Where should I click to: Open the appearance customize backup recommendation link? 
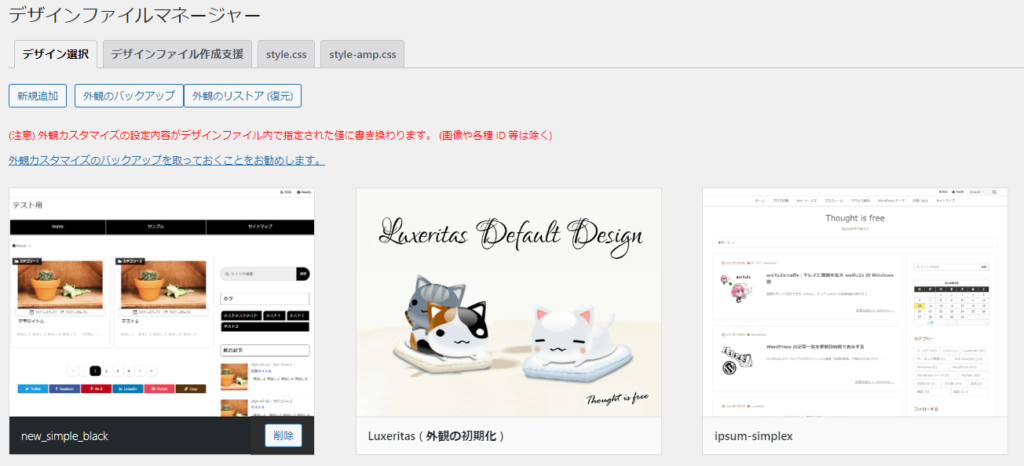point(166,160)
